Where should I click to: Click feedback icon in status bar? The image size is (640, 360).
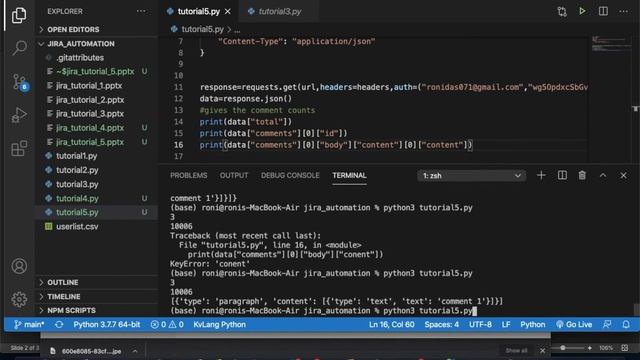(x=607, y=324)
